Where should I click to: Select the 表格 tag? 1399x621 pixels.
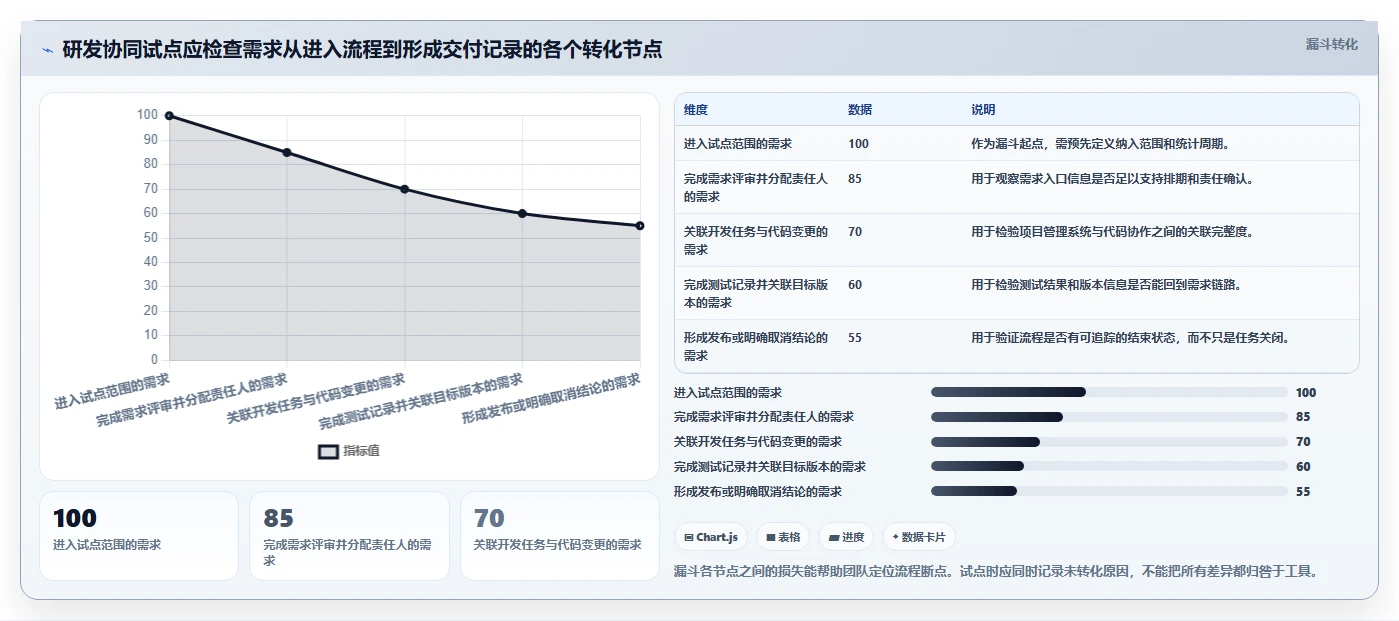[x=783, y=537]
